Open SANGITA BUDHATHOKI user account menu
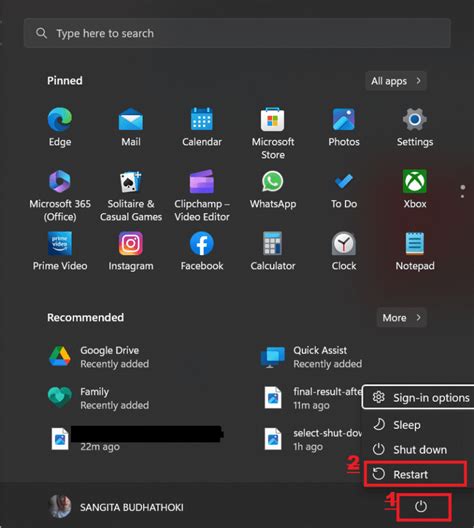 point(116,507)
